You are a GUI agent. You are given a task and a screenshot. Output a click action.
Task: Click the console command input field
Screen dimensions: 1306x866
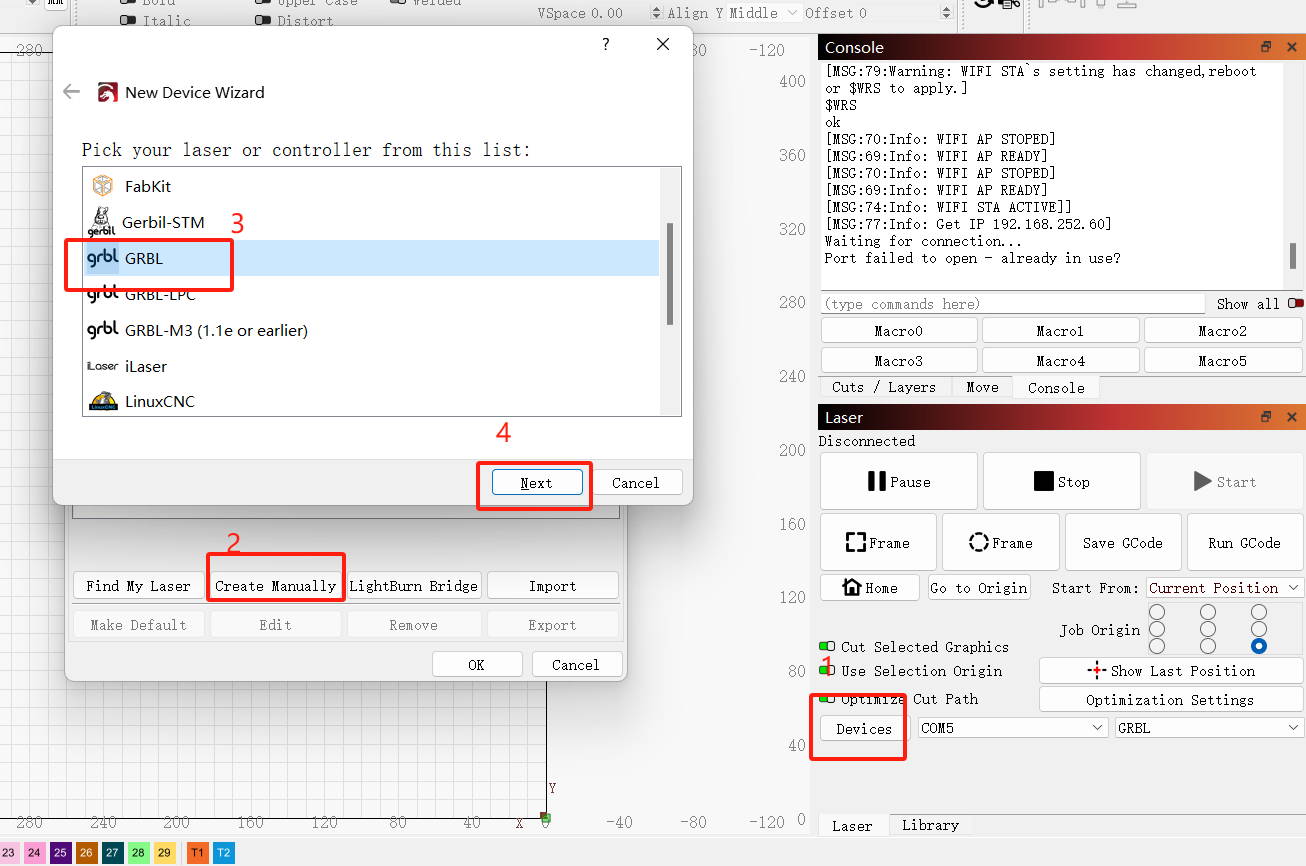1013,304
